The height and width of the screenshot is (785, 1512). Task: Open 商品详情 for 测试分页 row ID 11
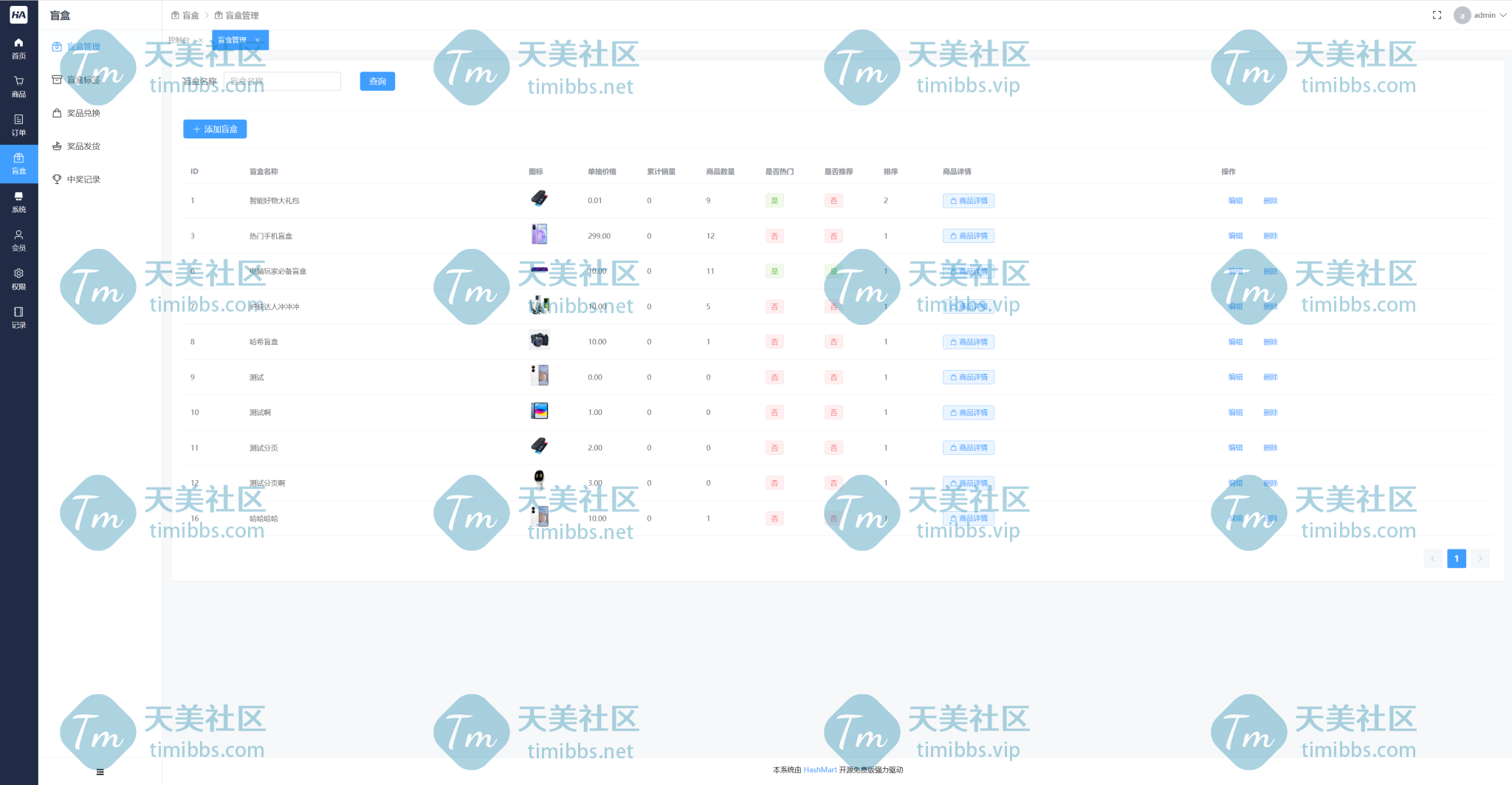click(x=968, y=448)
